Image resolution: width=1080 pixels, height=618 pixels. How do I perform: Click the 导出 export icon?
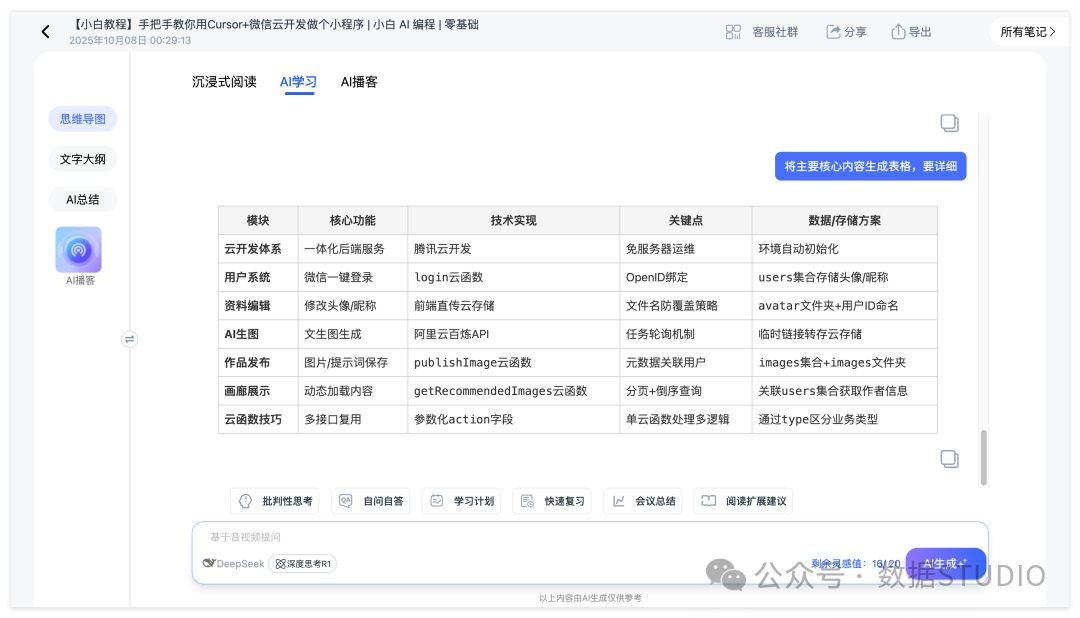coord(898,32)
